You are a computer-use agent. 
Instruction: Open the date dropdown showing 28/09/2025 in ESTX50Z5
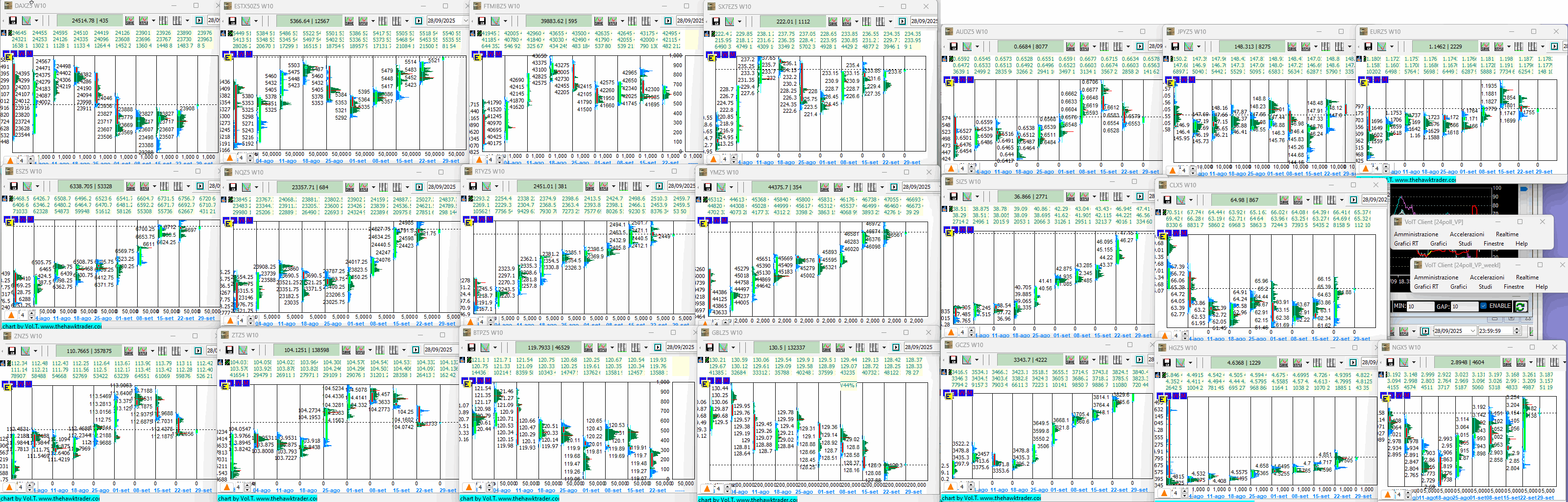(465, 21)
